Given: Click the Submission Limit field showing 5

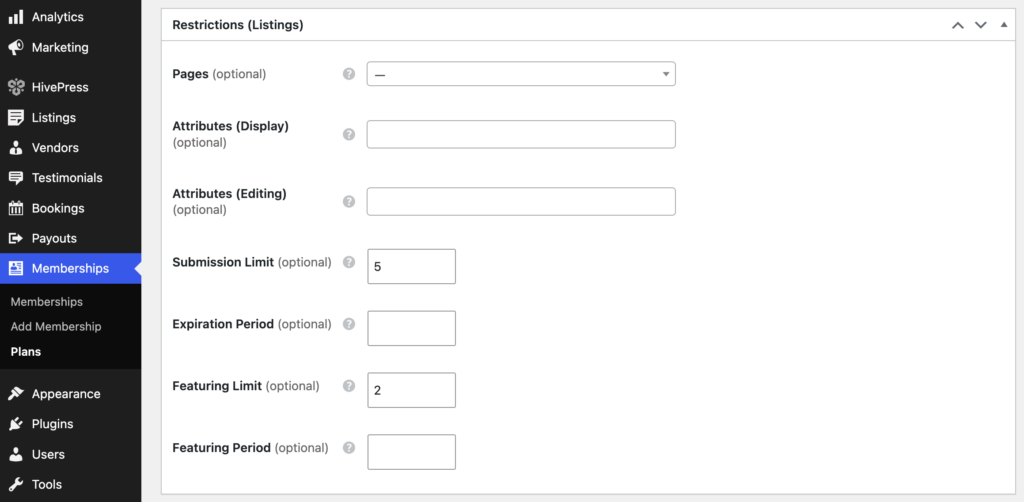Looking at the screenshot, I should click(411, 266).
